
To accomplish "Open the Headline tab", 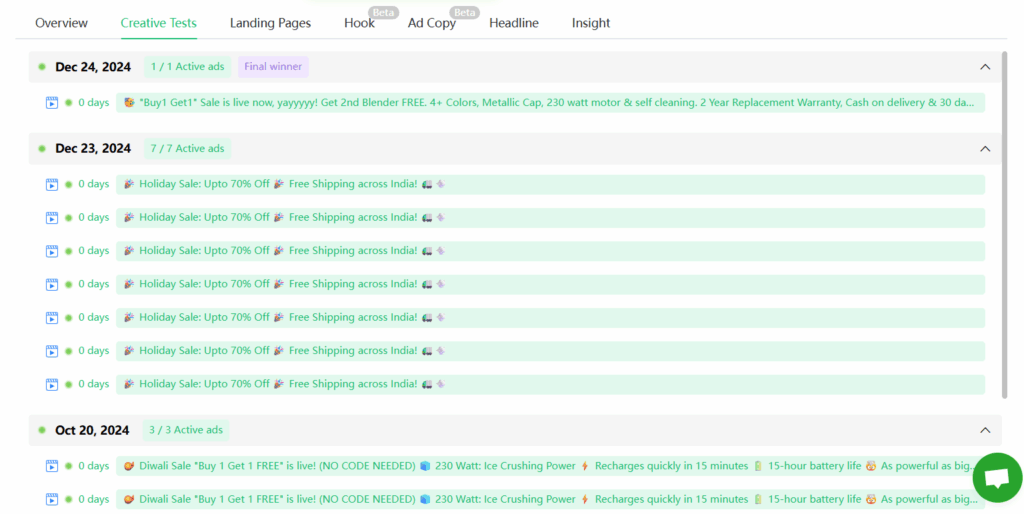I will pos(514,23).
